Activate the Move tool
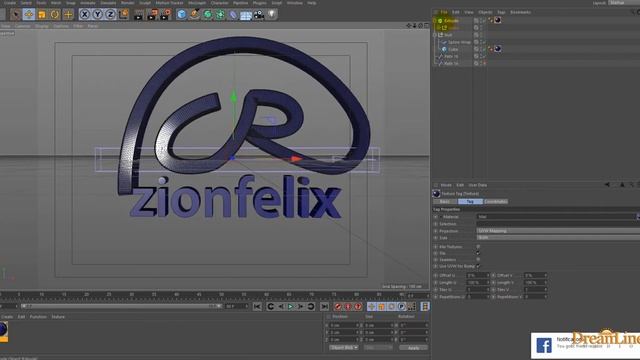This screenshot has height=360, width=640. click(29, 15)
